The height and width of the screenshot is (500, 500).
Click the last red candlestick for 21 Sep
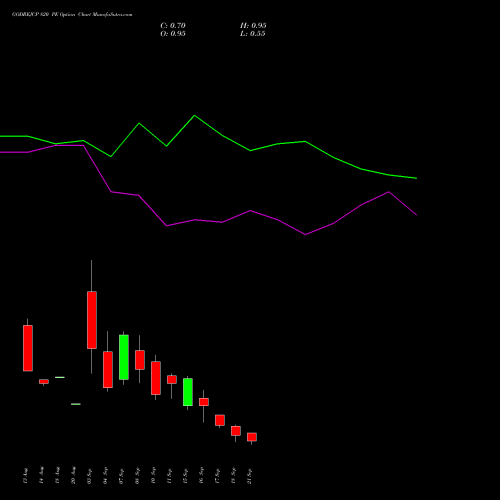(252, 437)
